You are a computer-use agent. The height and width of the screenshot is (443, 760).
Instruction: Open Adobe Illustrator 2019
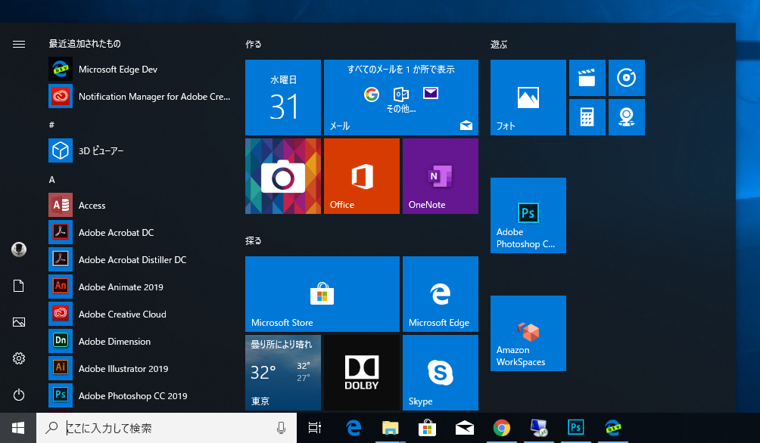[141, 368]
